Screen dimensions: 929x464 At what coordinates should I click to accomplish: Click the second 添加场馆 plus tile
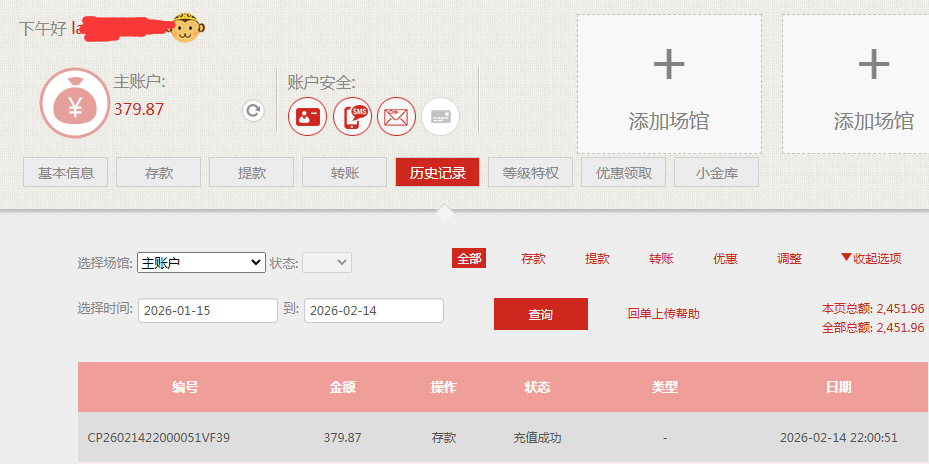(873, 84)
